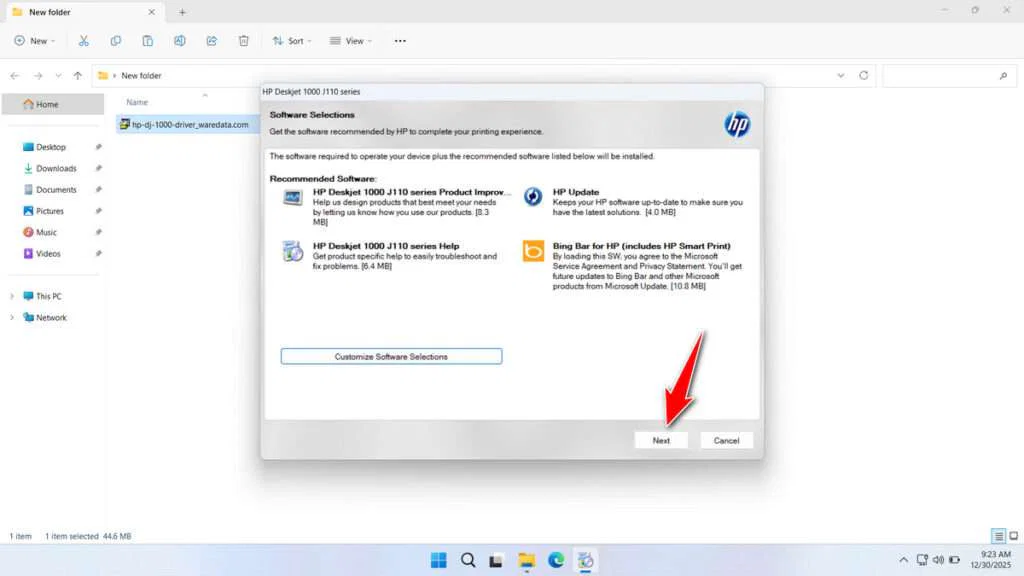This screenshot has height=576, width=1024.
Task: Open the View dropdown
Action: point(351,40)
